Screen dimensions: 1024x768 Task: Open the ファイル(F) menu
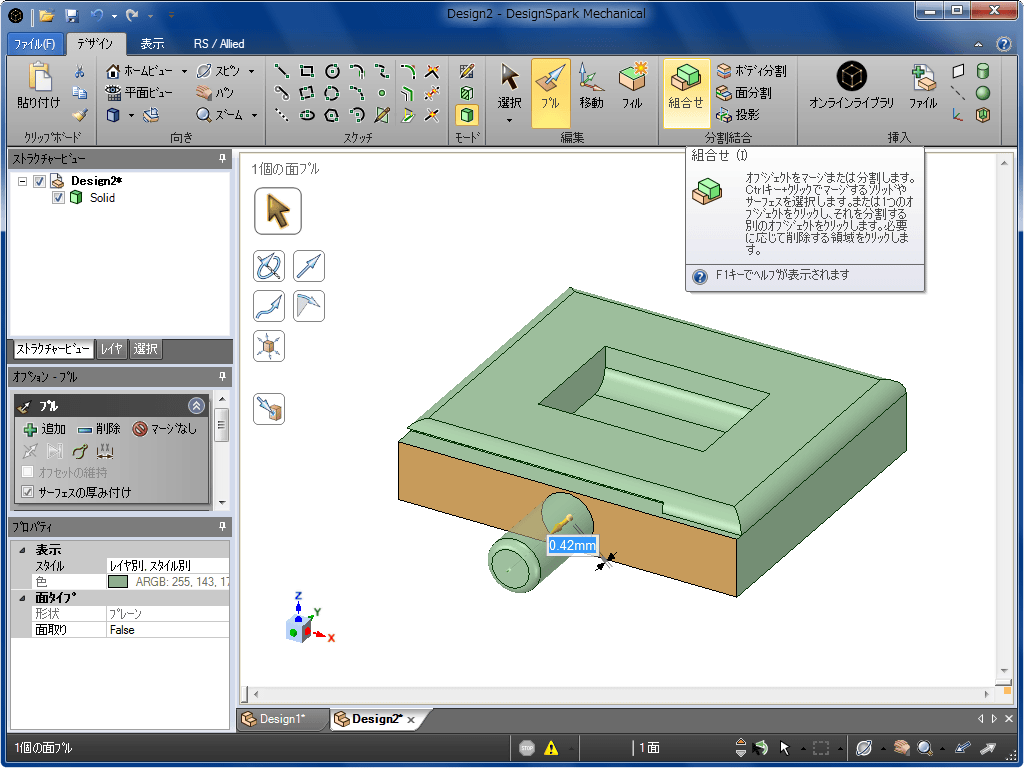[35, 44]
